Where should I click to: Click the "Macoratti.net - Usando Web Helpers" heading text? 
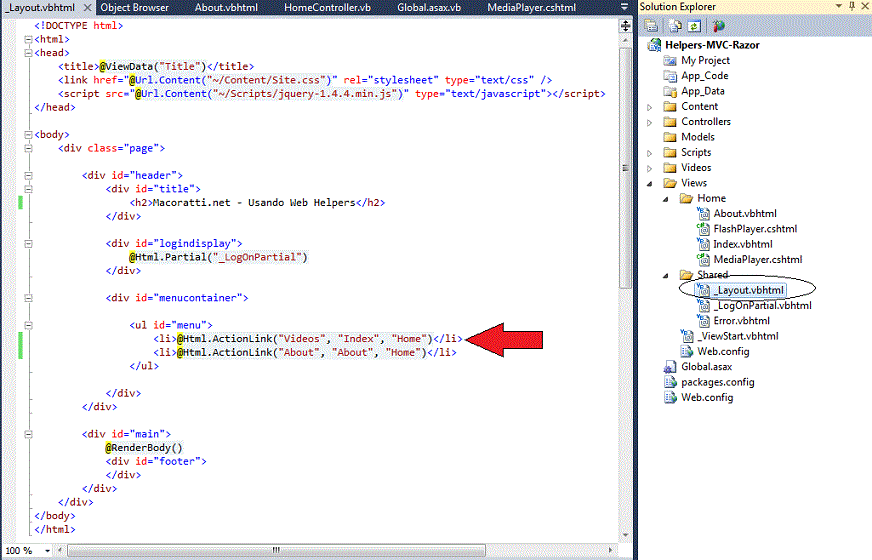coord(254,202)
